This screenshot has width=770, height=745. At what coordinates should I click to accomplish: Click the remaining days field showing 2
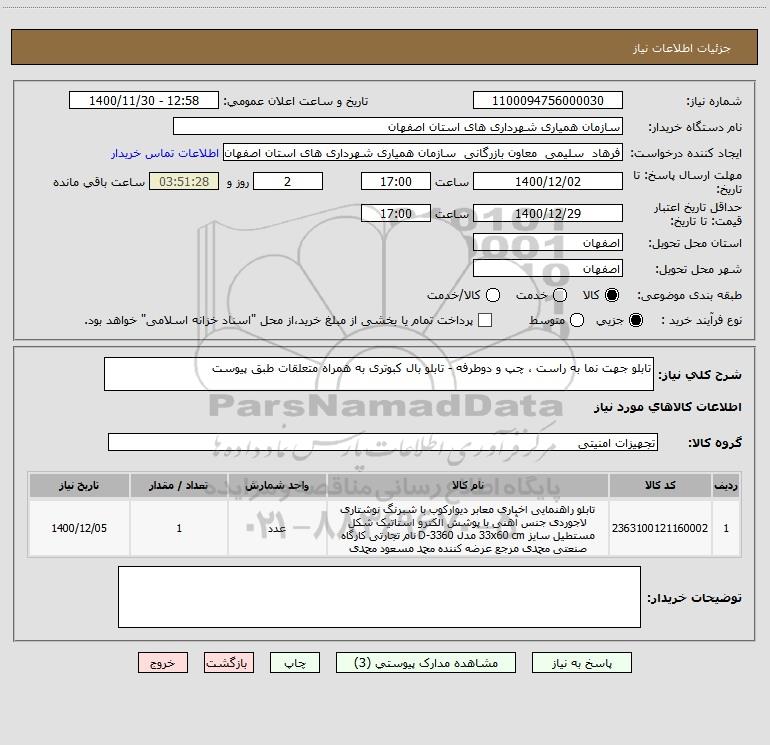coord(288,182)
